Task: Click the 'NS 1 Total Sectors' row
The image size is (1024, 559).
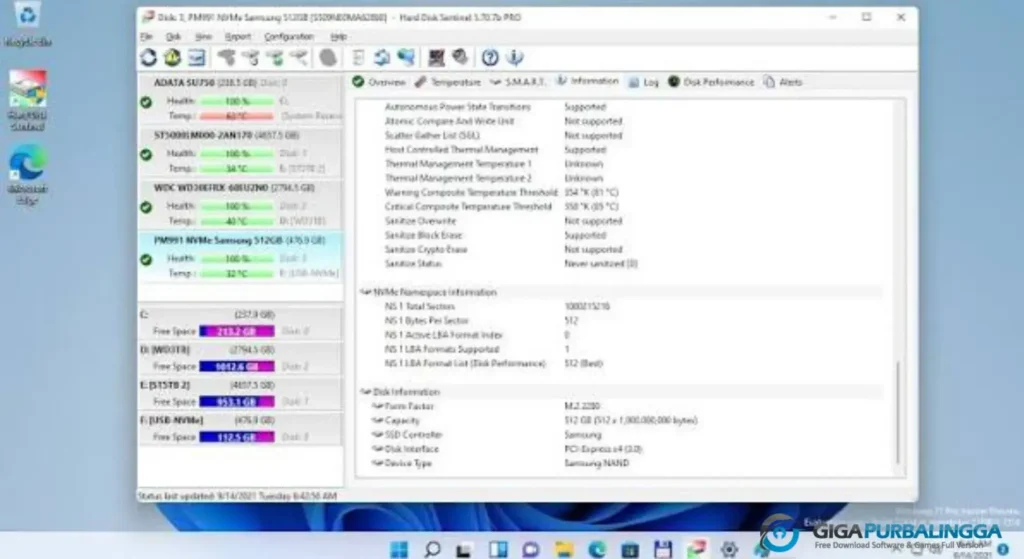Action: point(620,306)
